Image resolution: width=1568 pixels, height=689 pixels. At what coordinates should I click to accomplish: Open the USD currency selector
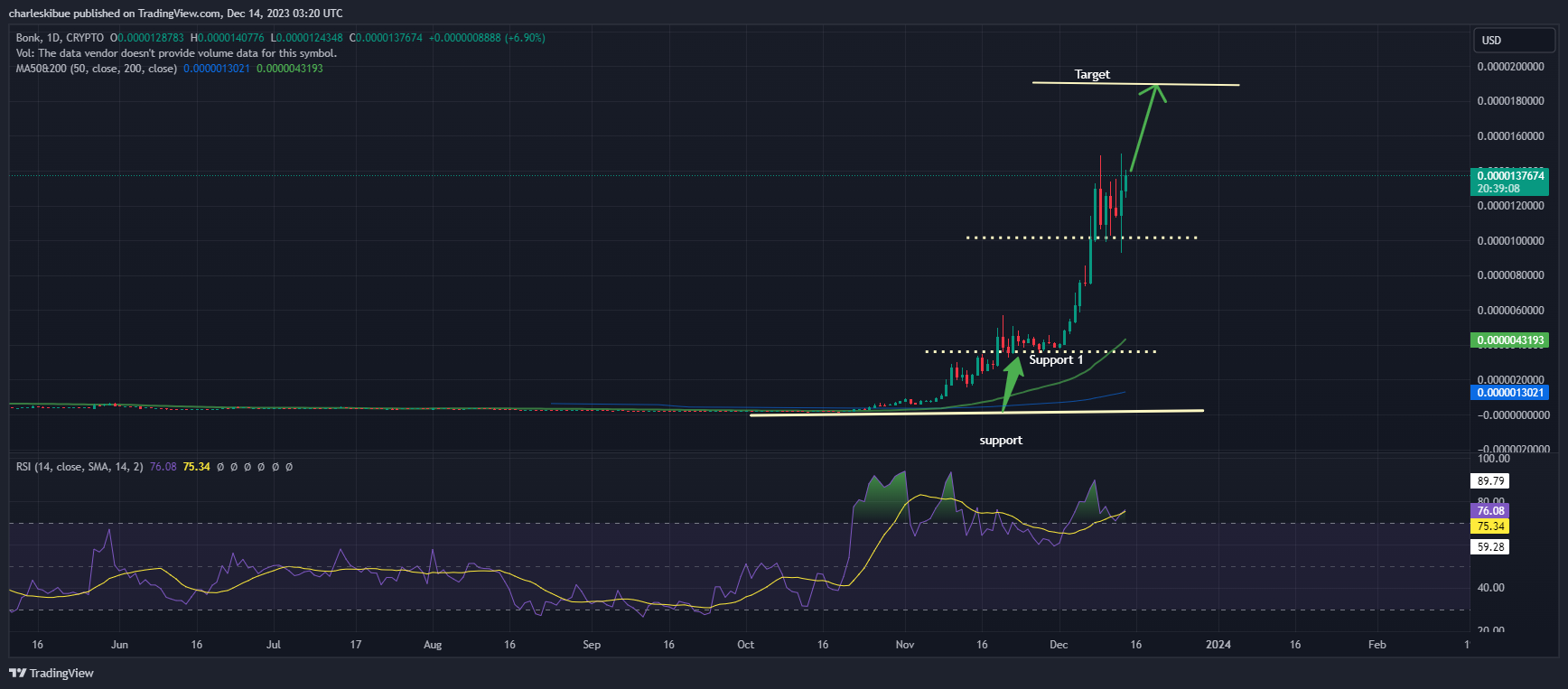[x=1516, y=40]
